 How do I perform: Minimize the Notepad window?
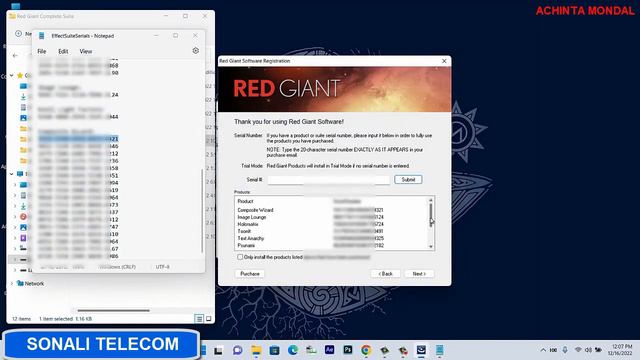point(156,36)
